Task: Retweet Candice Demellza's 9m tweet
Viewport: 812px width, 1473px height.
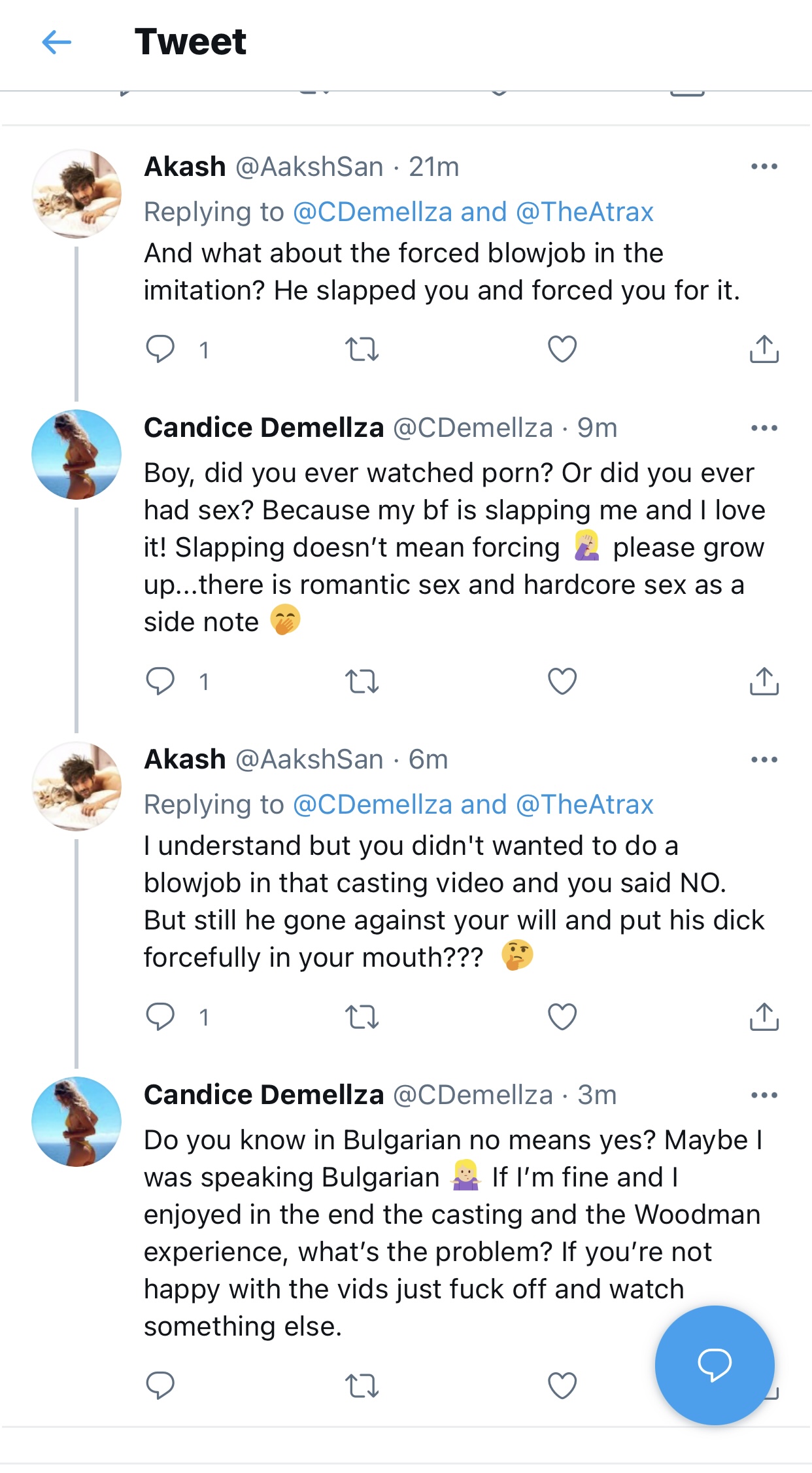Action: (x=362, y=682)
